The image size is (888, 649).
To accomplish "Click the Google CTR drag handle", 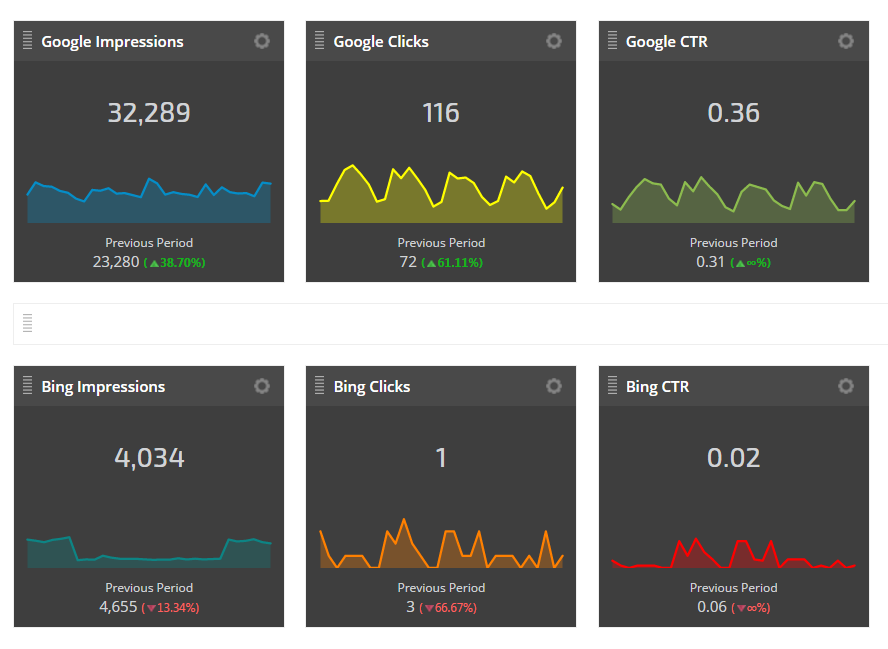I will point(612,41).
